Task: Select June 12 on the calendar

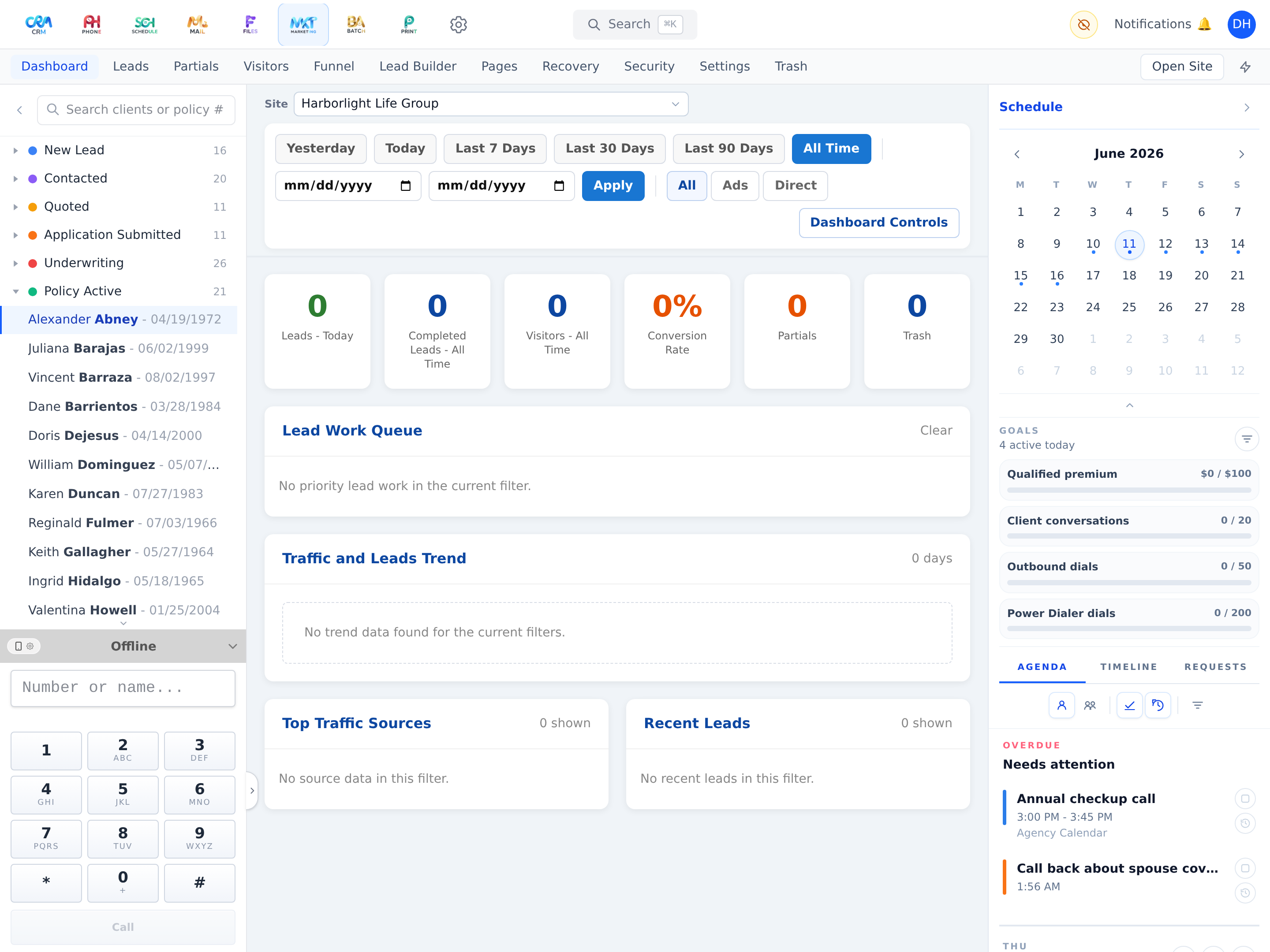Action: pyautogui.click(x=1165, y=245)
